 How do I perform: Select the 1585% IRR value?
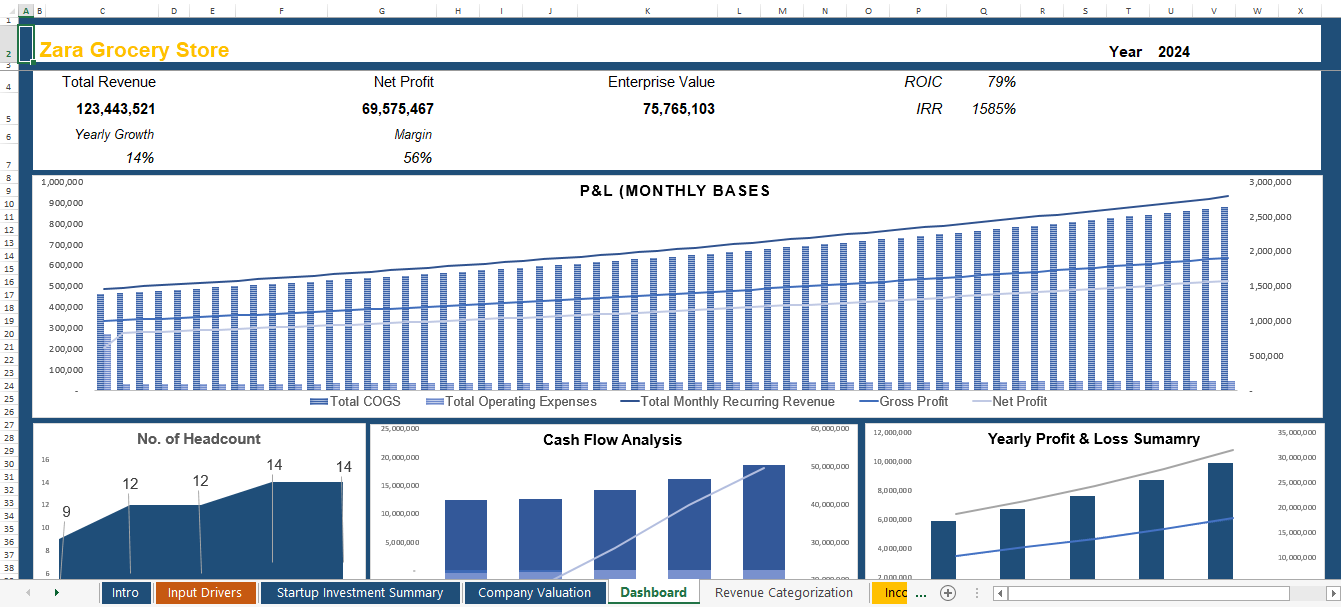pos(994,109)
